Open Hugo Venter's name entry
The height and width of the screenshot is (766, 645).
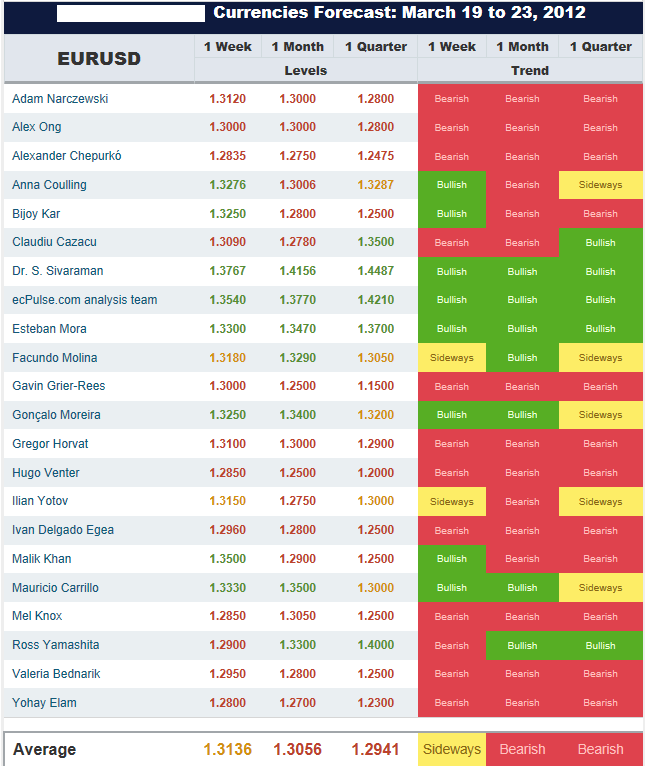point(46,472)
